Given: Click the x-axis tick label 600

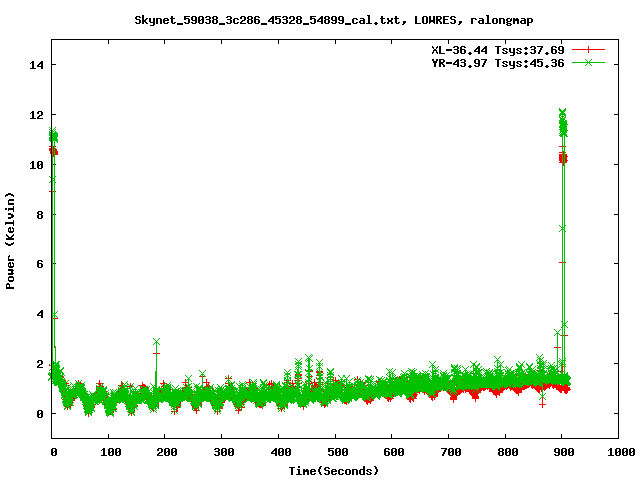Looking at the screenshot, I should click(394, 452).
